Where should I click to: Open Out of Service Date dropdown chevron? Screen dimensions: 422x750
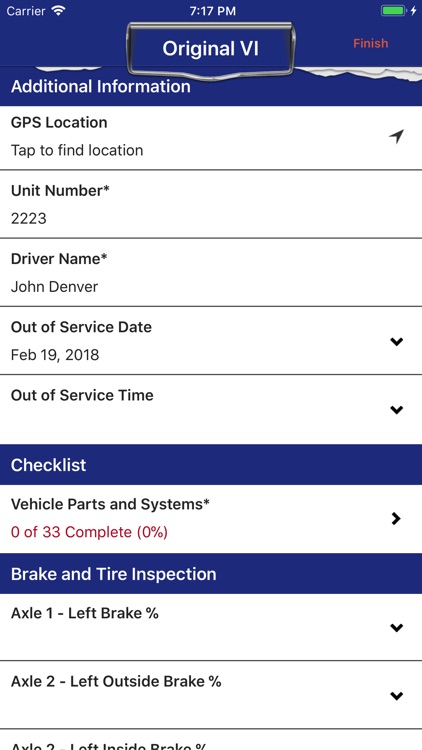[x=397, y=342]
